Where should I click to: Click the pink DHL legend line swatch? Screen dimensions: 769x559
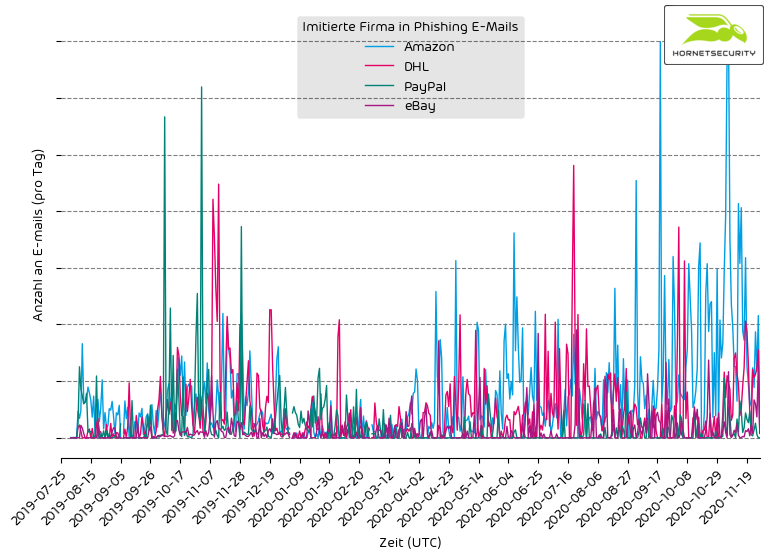click(x=380, y=66)
